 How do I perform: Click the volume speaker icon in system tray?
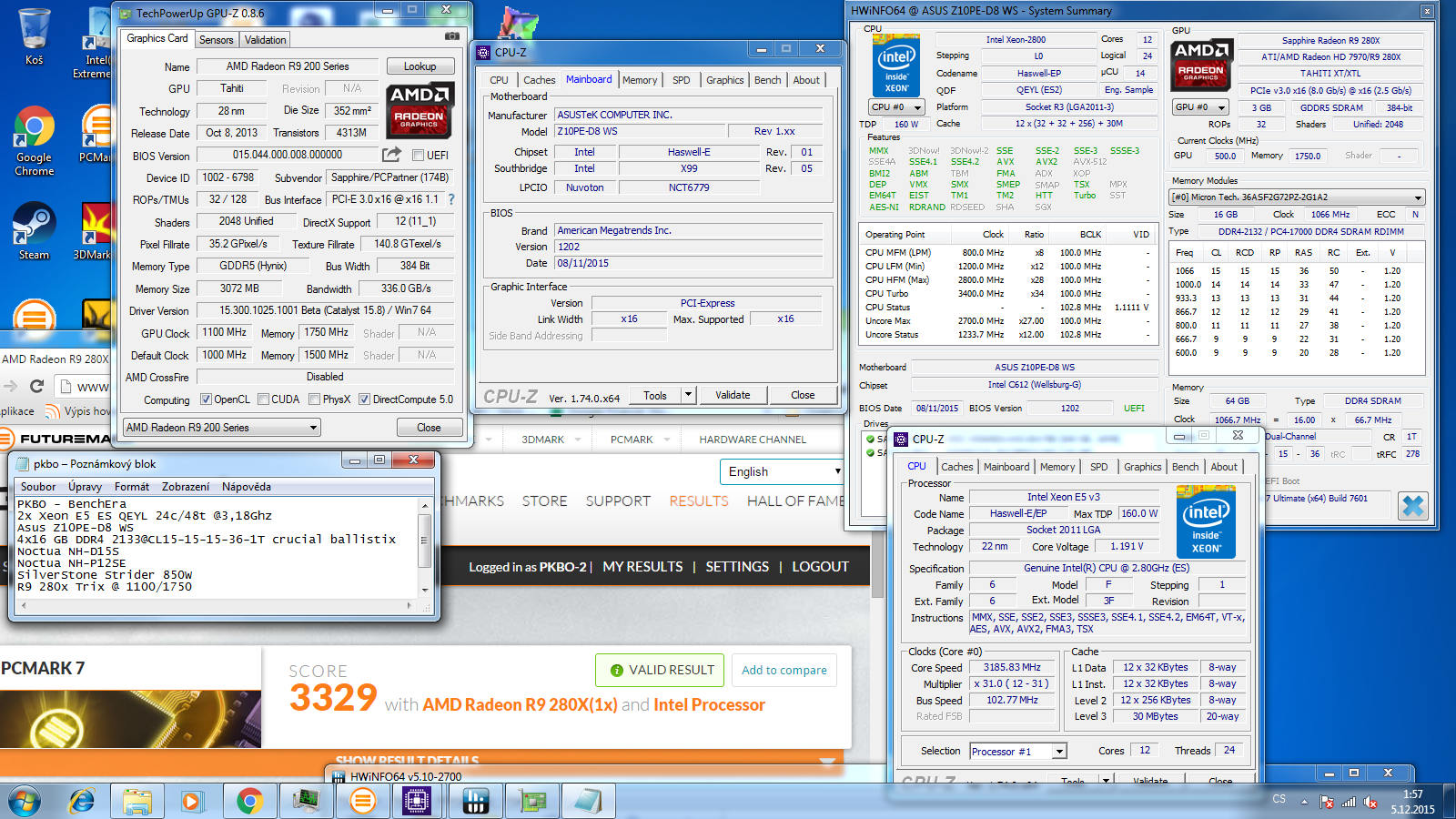(x=1370, y=802)
